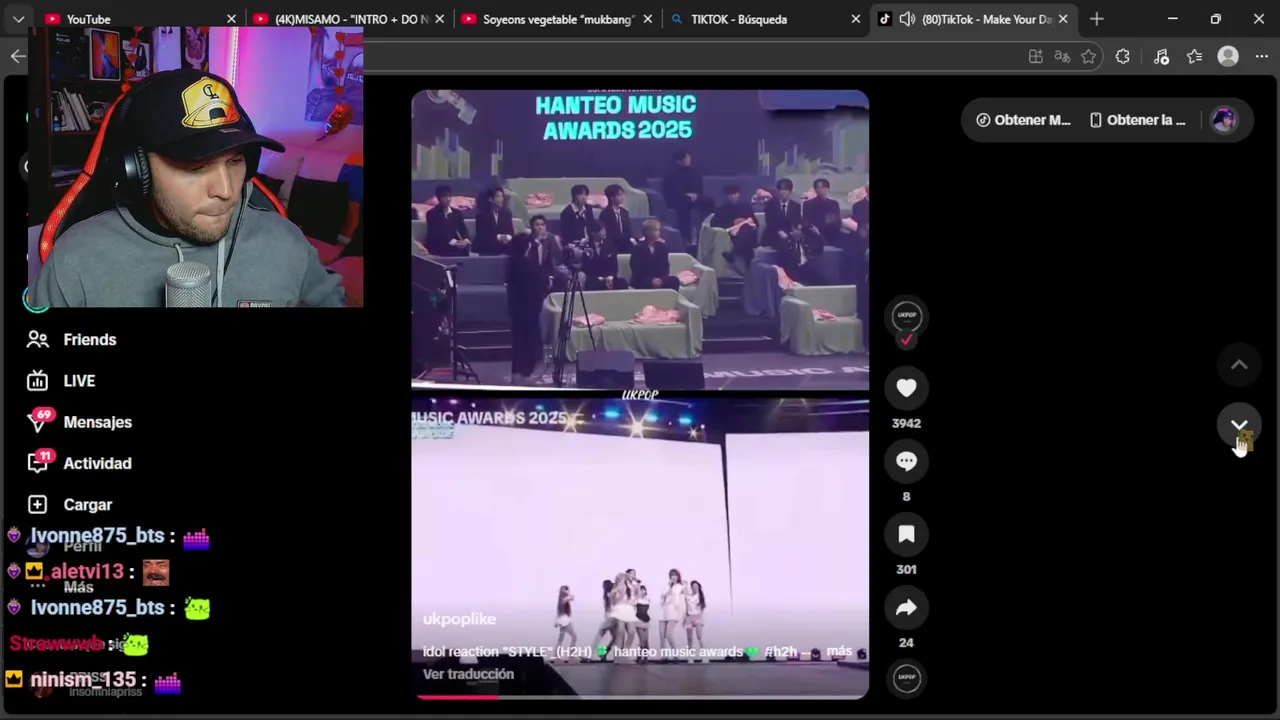Go to the next video with down chevron
This screenshot has width=1280, height=720.
(x=1239, y=425)
